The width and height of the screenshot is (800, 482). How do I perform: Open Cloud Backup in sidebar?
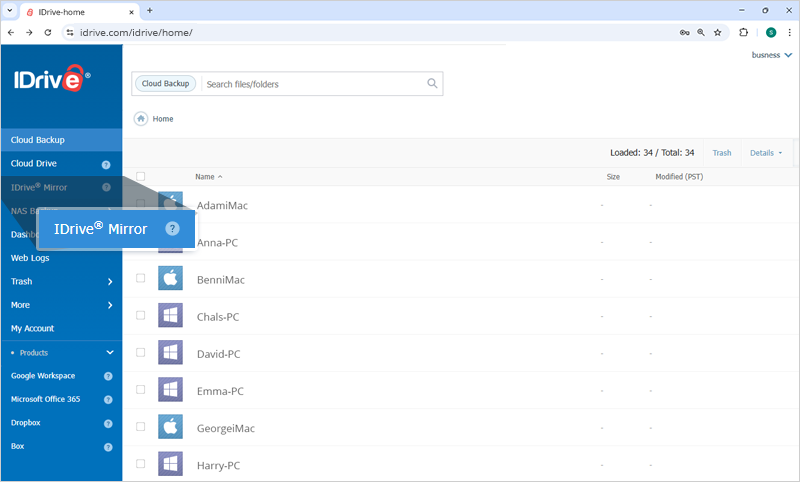(x=61, y=140)
